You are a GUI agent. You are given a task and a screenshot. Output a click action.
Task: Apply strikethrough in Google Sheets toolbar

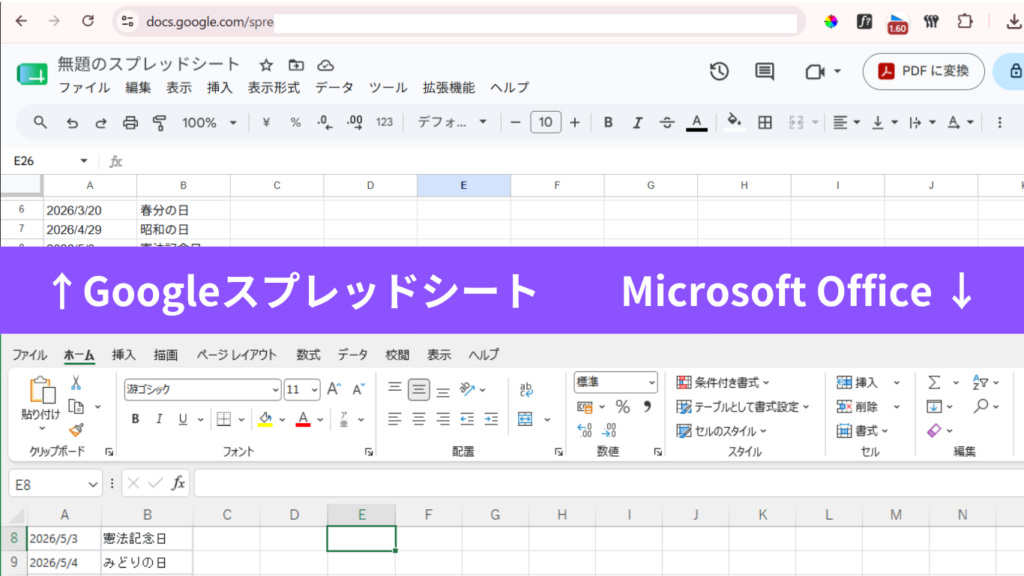click(667, 123)
